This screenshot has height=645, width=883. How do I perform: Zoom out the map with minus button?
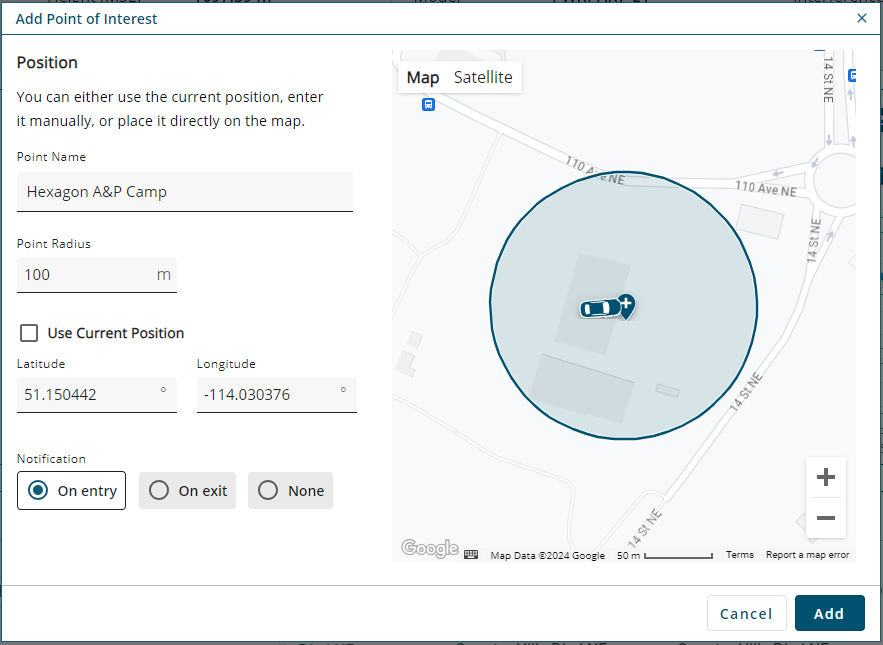(826, 518)
